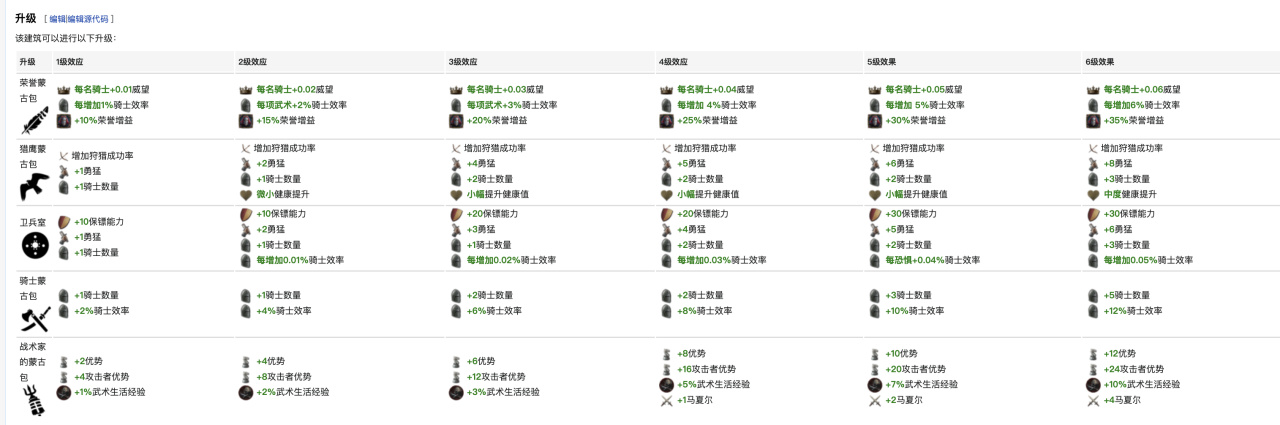Click the portrait icon beside +35%荣誉增益

point(1093,121)
